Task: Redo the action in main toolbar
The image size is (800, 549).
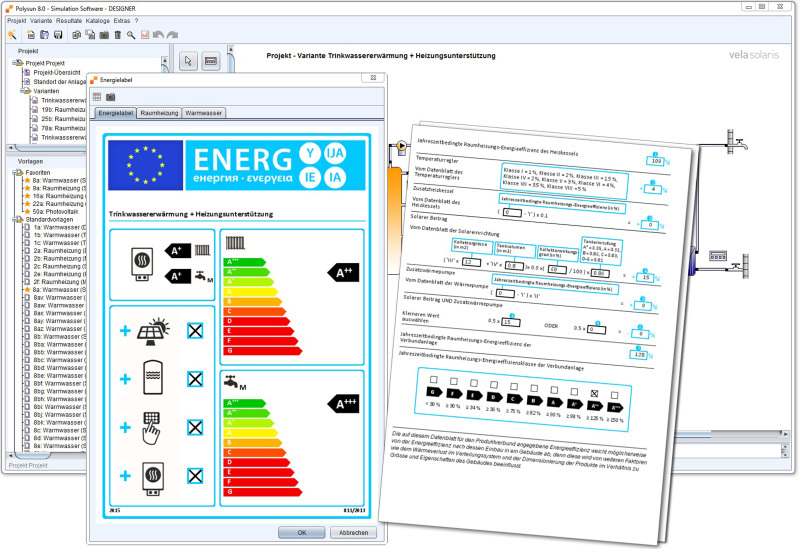Action: coord(172,35)
